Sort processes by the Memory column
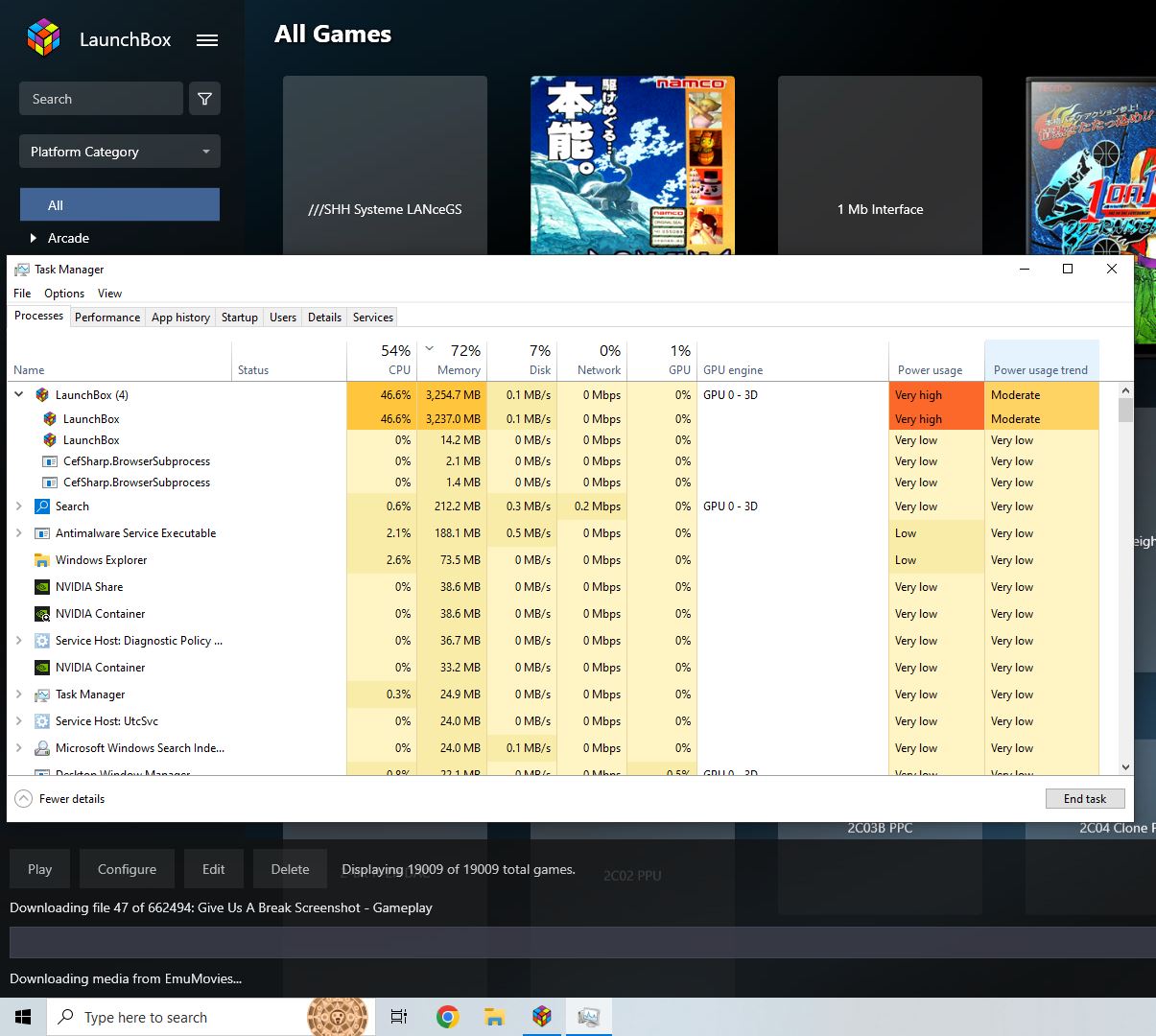This screenshot has width=1156, height=1036. pyautogui.click(x=452, y=361)
